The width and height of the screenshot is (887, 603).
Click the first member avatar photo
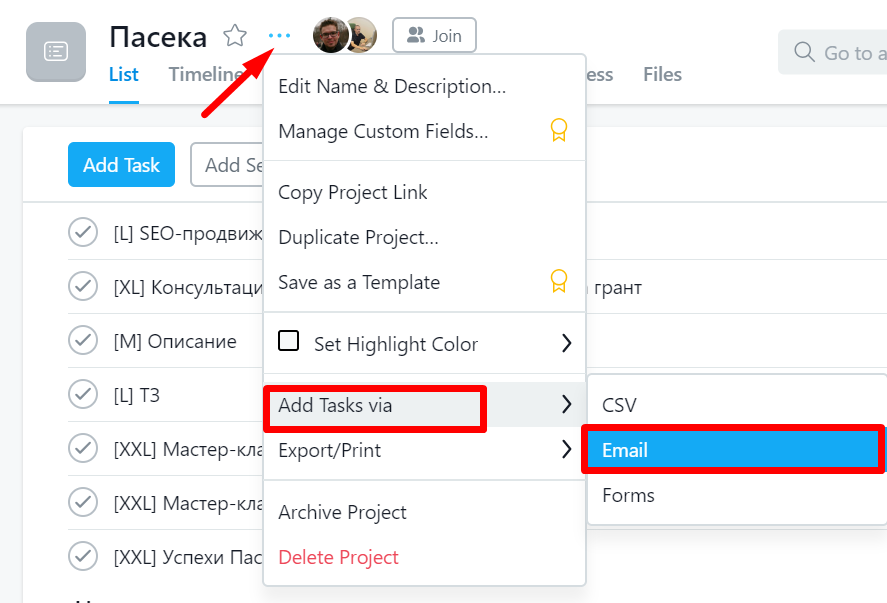[329, 36]
